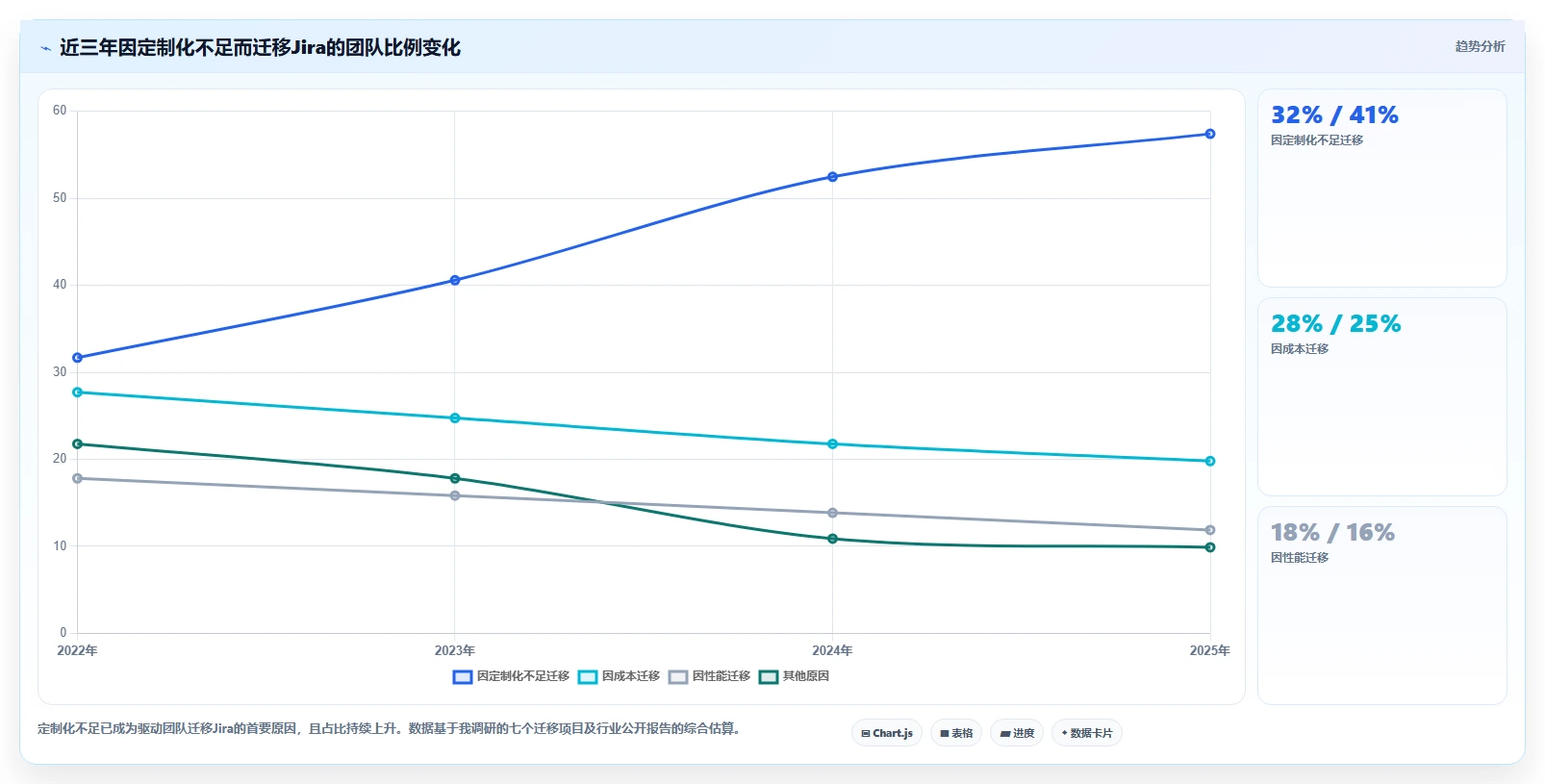This screenshot has width=1545, height=784.
Task: Toggle the 因成本迁移 legend item
Action: pyautogui.click(x=619, y=676)
